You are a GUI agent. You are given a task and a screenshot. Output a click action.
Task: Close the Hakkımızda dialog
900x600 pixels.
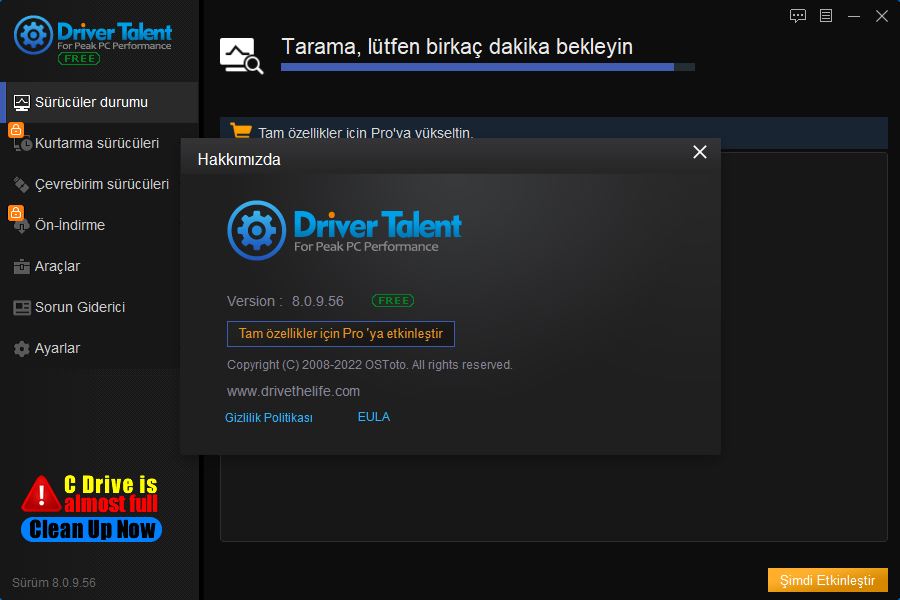[700, 152]
